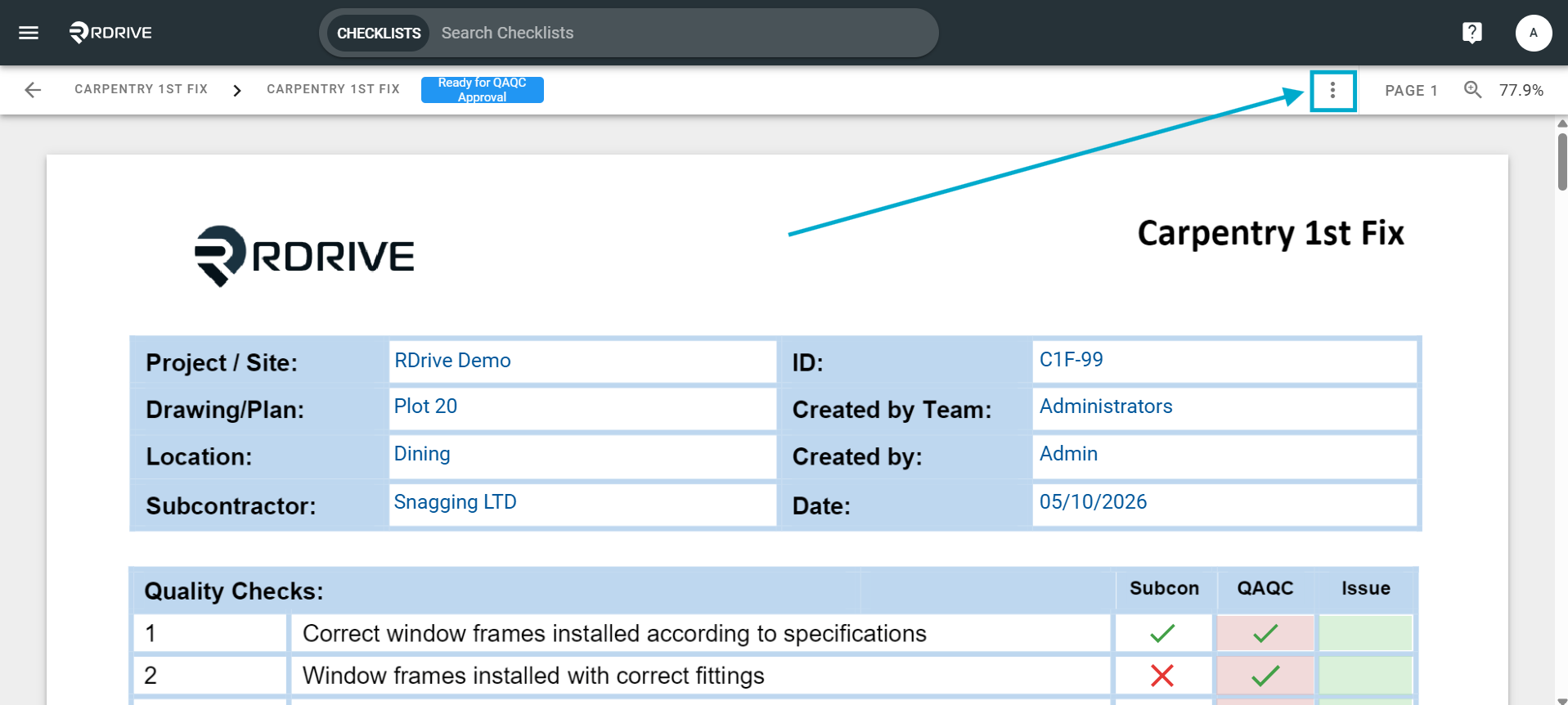Screen dimensions: 1568x705
Task: Toggle Subcon red cross for item 2
Action: point(1162,676)
